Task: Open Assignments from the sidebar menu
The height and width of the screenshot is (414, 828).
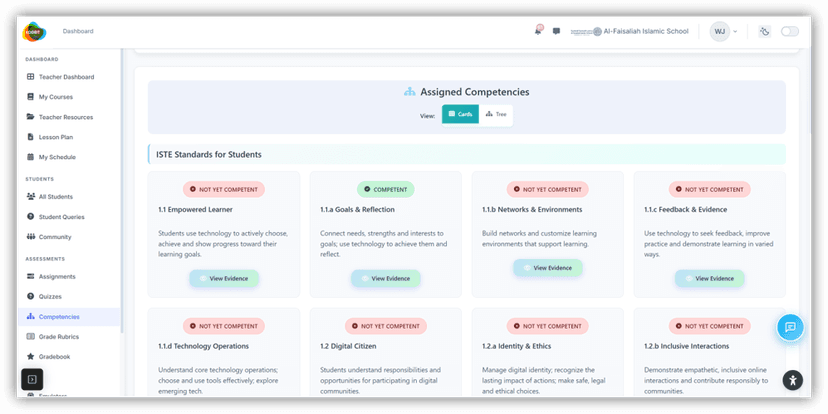Action: pos(58,276)
